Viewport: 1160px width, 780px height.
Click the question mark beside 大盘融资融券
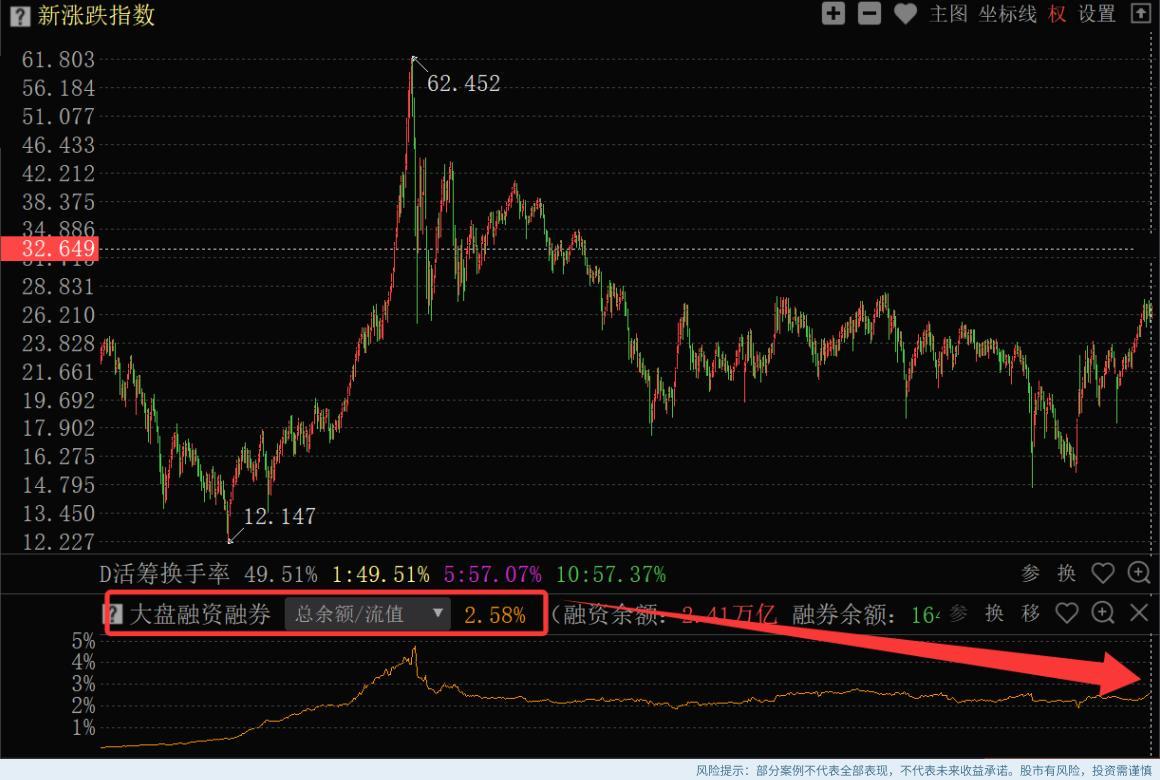click(114, 615)
